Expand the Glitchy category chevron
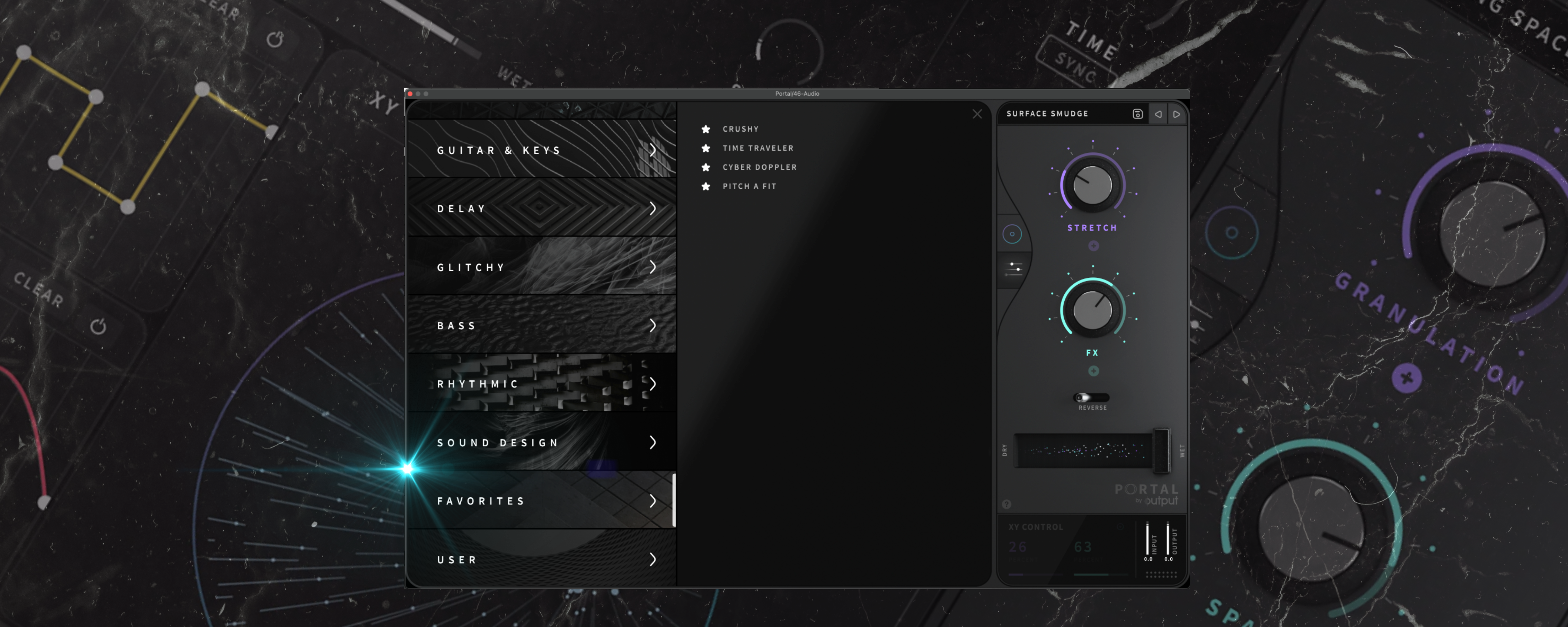Viewport: 1568px width, 627px height. [653, 266]
